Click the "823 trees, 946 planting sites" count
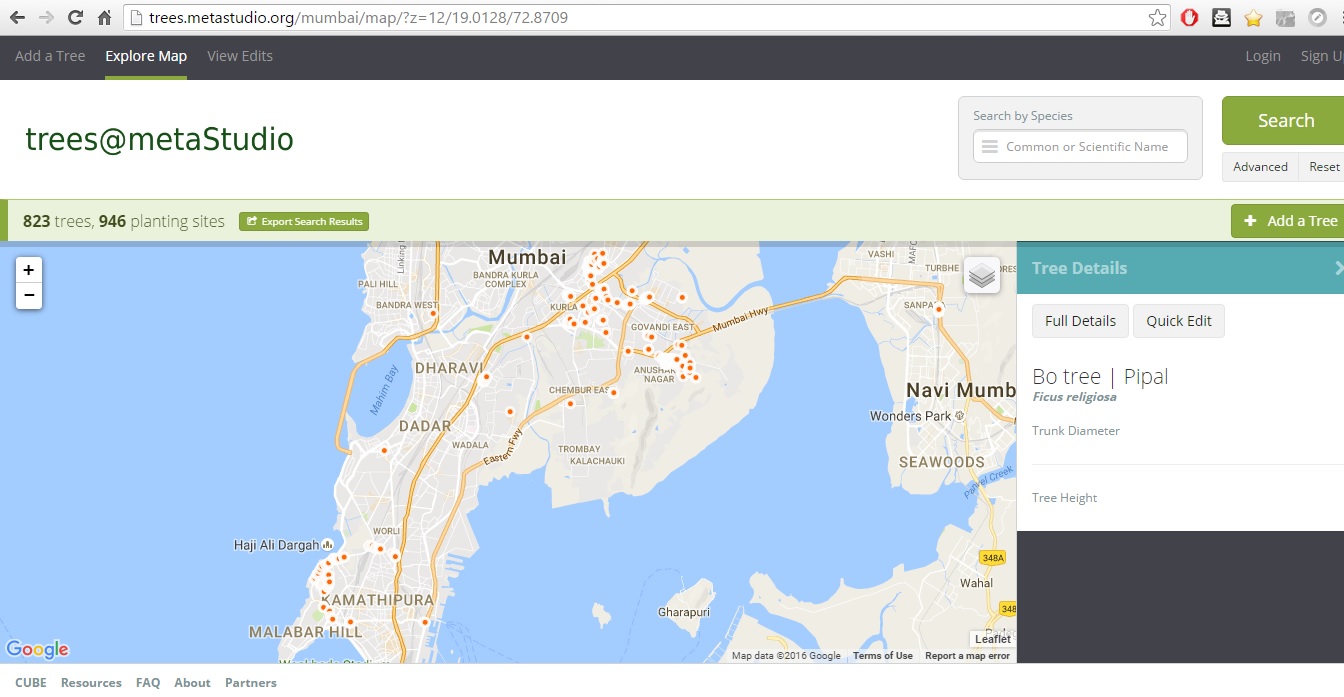 point(124,221)
